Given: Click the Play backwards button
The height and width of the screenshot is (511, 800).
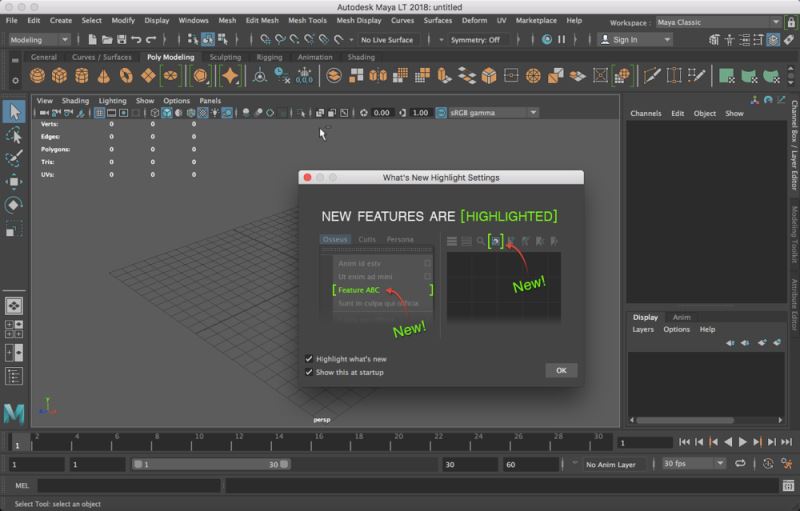Looking at the screenshot, I should [x=729, y=442].
